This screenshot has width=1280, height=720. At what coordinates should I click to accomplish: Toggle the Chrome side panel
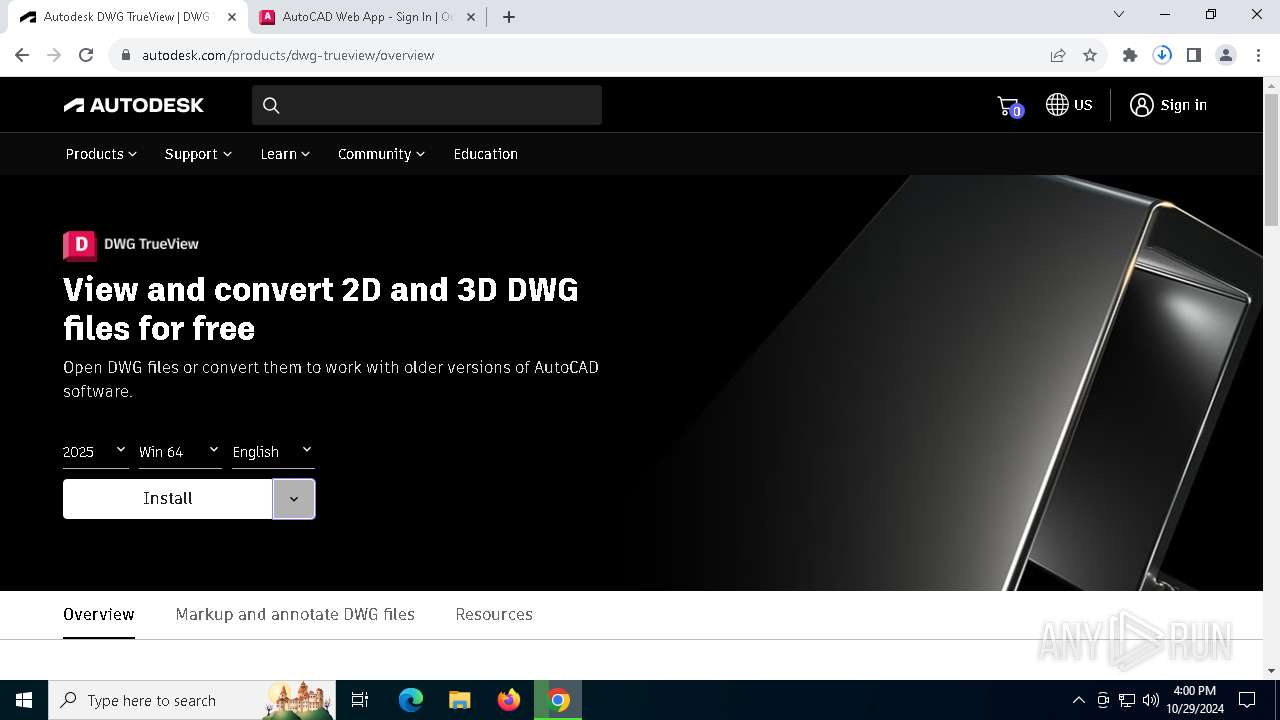(1194, 55)
